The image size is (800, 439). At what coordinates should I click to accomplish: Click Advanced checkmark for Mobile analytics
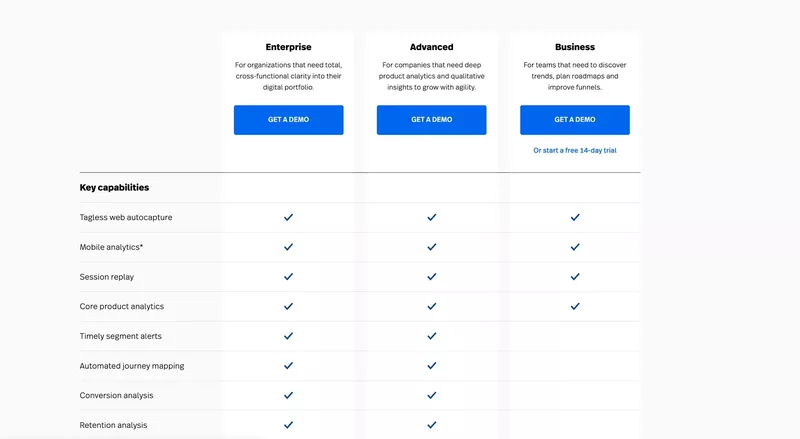pyautogui.click(x=432, y=247)
